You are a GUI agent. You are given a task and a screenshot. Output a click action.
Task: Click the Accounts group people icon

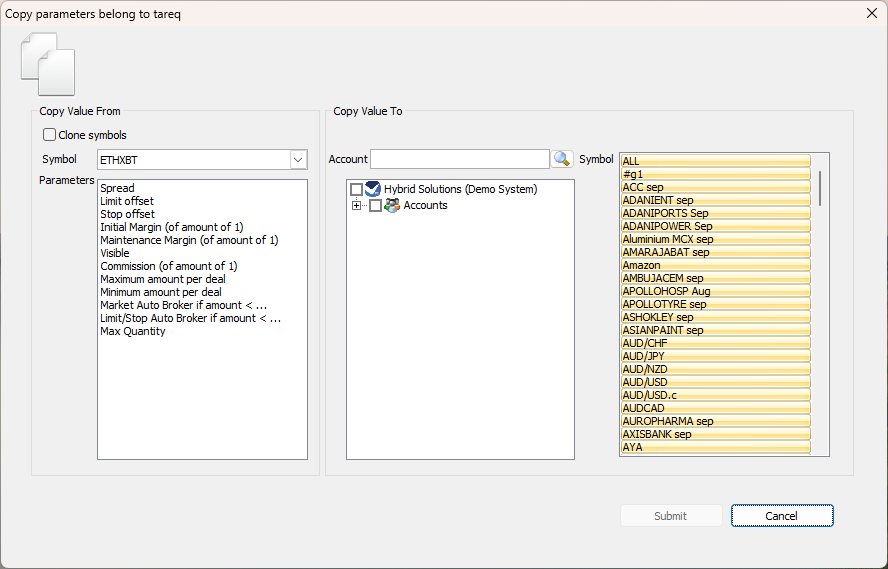tap(392, 205)
